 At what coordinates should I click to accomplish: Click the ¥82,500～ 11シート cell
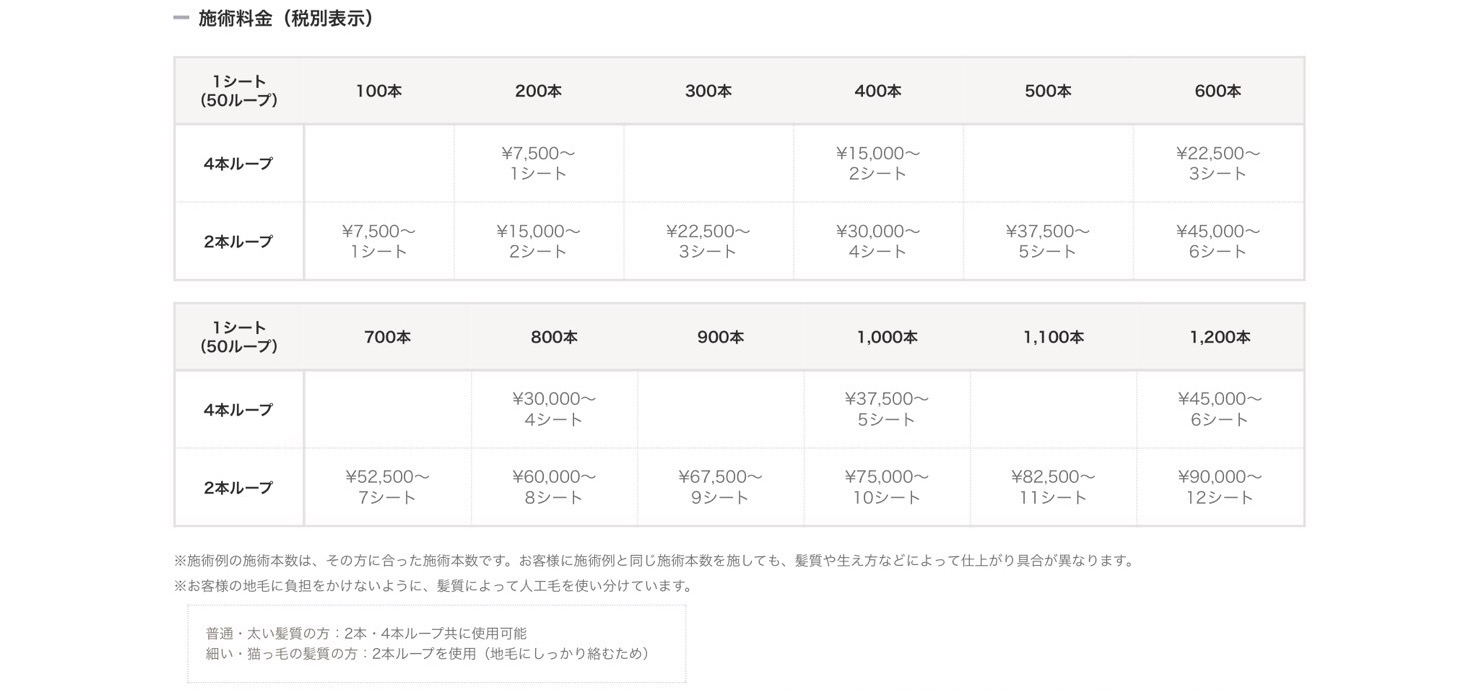point(1053,487)
